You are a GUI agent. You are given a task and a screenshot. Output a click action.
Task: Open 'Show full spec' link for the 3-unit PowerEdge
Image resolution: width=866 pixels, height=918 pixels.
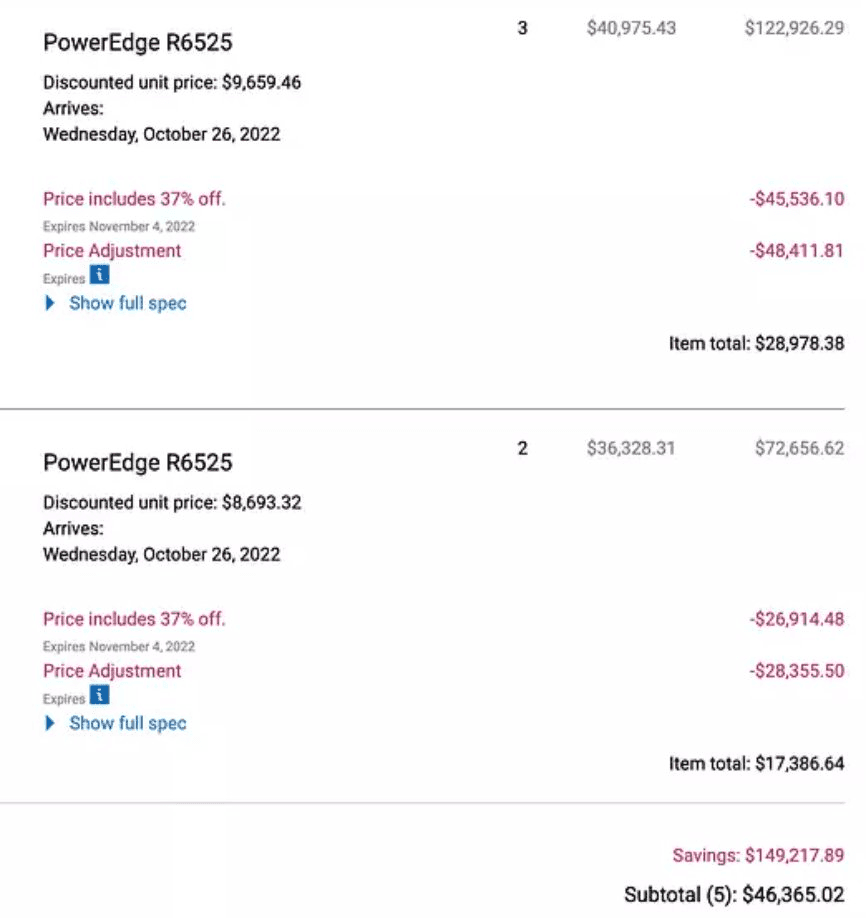(127, 303)
